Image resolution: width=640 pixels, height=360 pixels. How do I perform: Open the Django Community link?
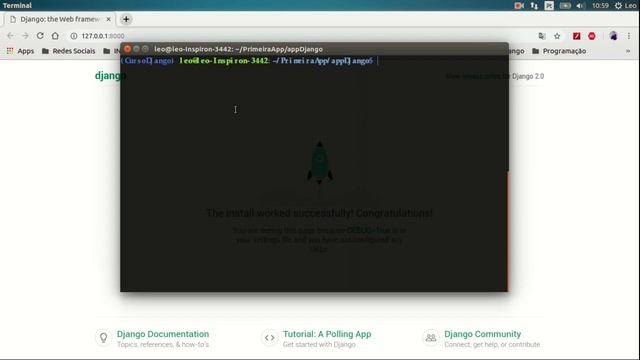[x=482, y=334]
